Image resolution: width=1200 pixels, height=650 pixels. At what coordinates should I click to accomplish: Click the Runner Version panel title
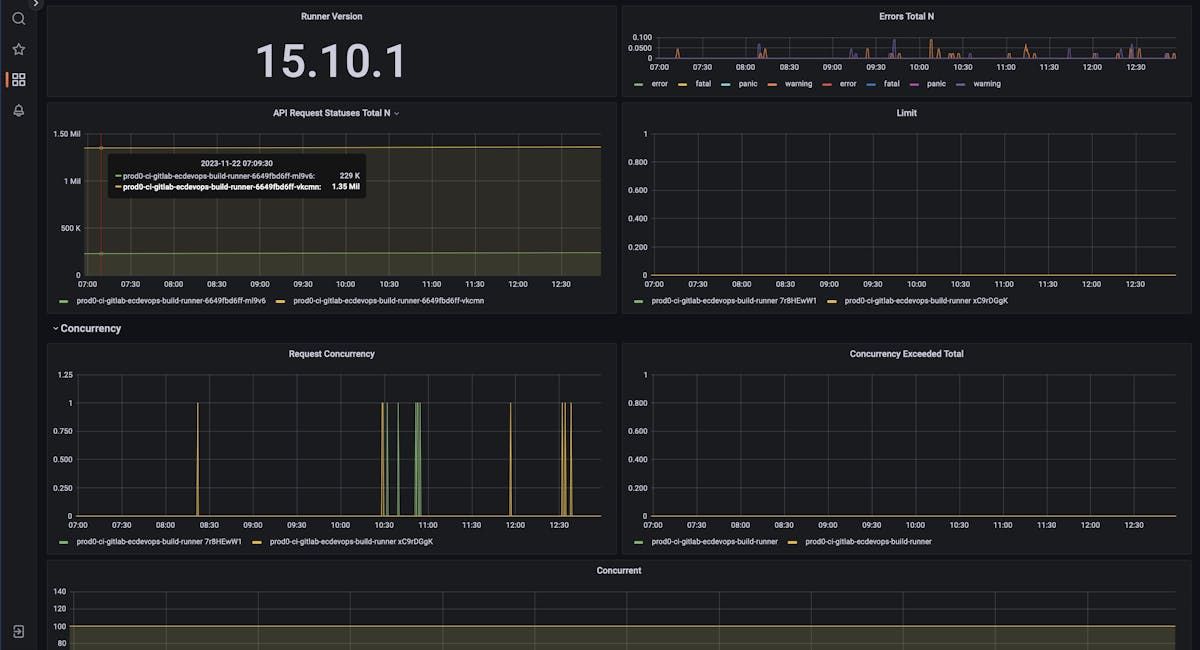point(330,16)
